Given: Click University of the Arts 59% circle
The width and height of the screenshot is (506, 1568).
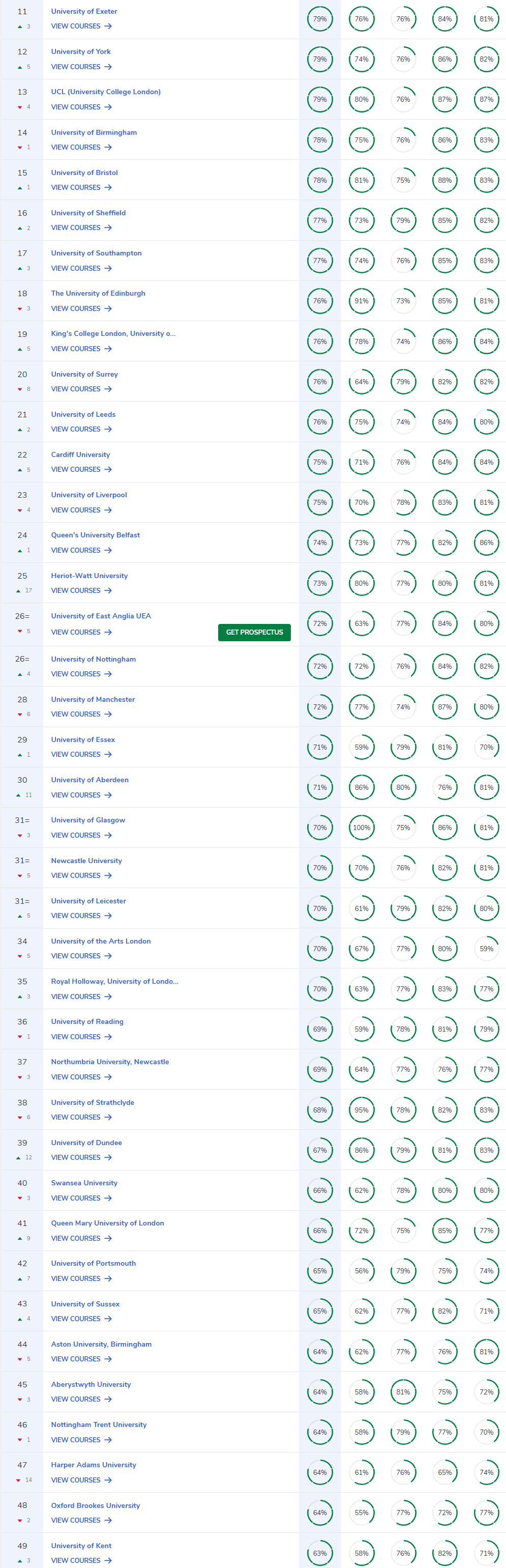Looking at the screenshot, I should (487, 948).
